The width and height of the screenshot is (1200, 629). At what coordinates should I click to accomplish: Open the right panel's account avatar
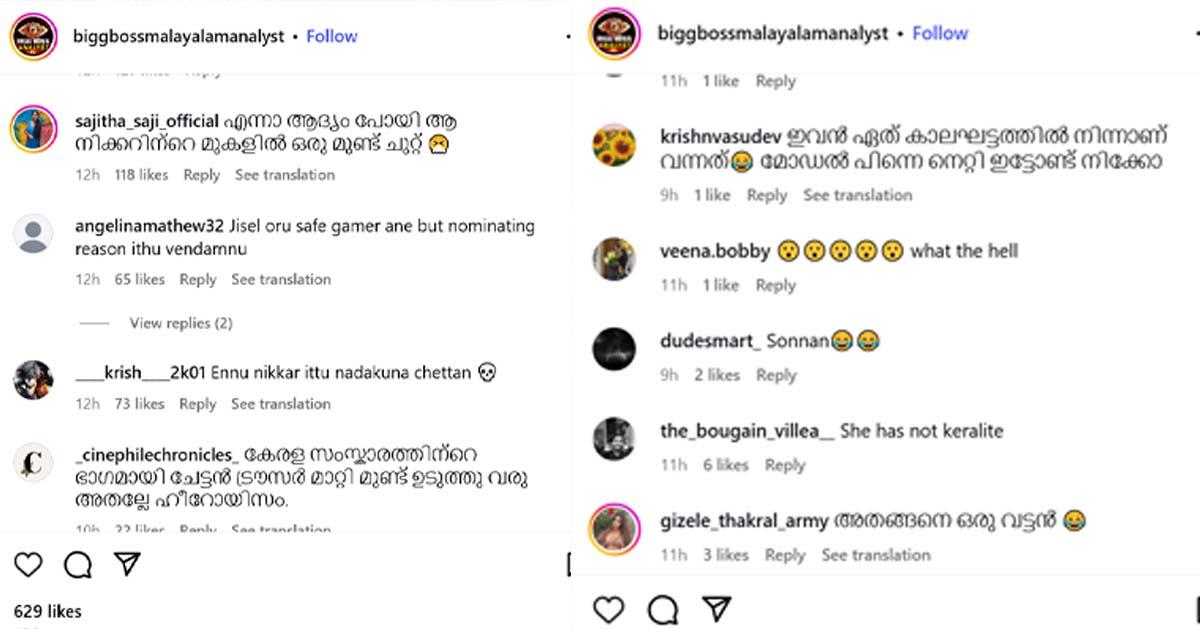613,34
